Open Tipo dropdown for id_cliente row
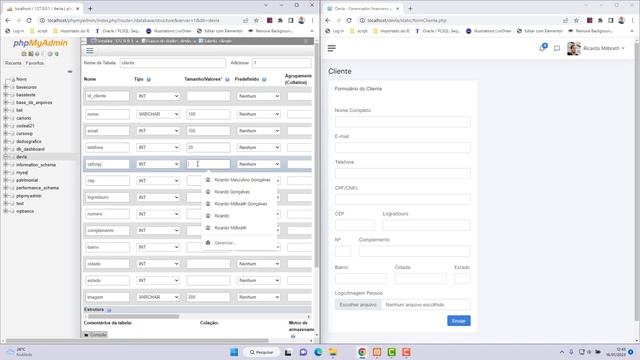The height and width of the screenshot is (360, 640). tap(158, 96)
